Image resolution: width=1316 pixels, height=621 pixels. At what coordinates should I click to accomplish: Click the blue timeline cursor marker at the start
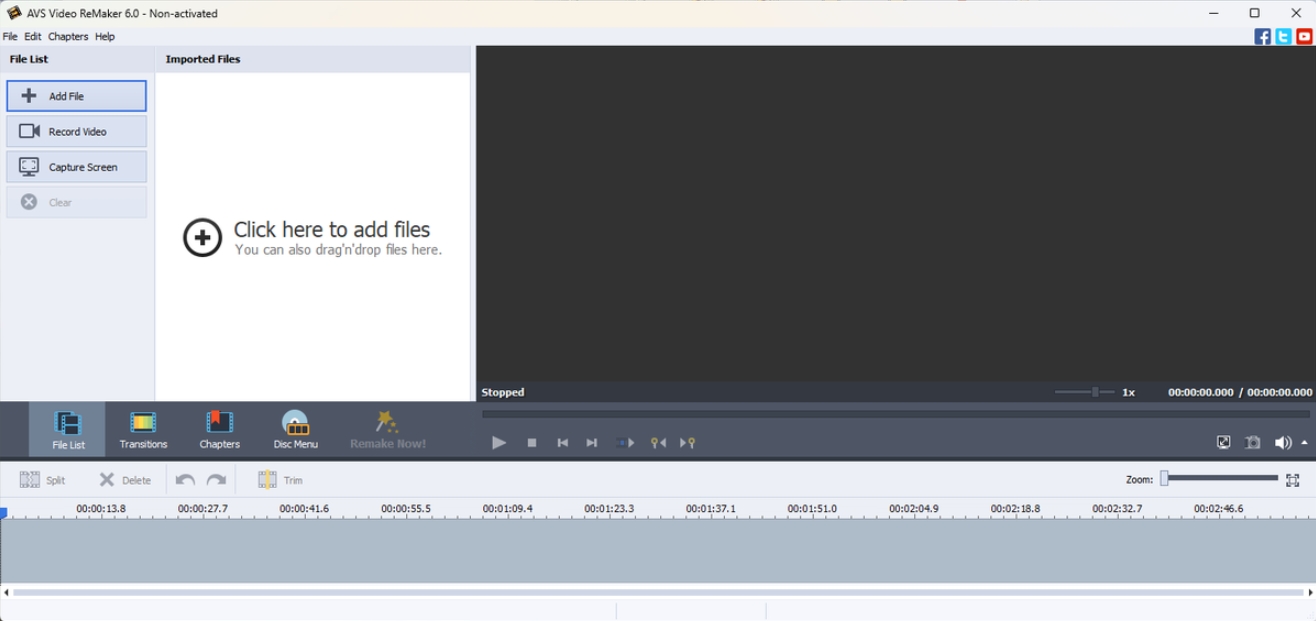pyautogui.click(x=4, y=513)
